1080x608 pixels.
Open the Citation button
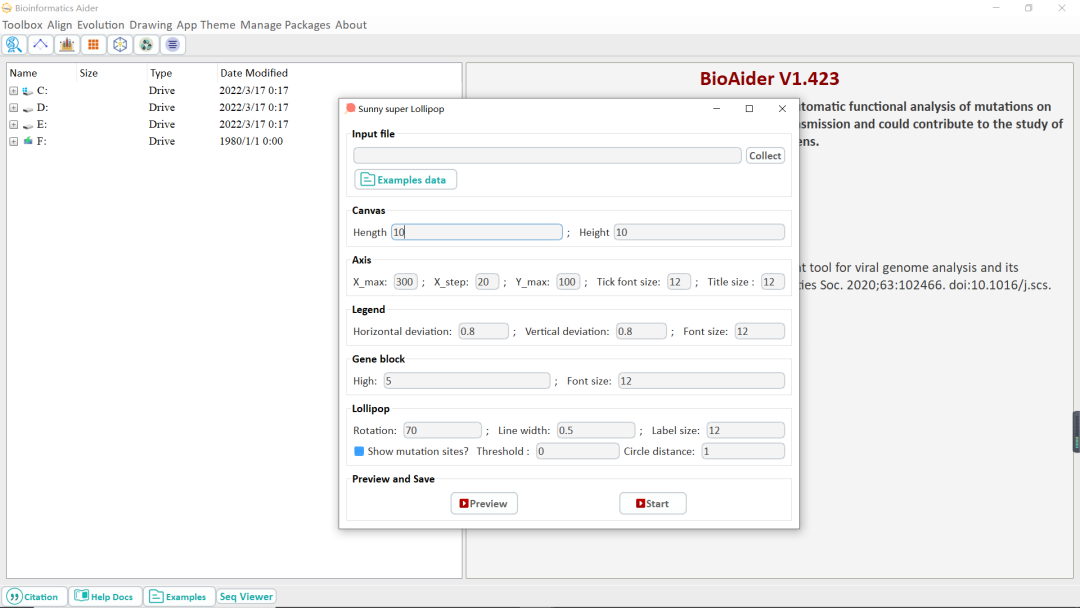tap(34, 596)
